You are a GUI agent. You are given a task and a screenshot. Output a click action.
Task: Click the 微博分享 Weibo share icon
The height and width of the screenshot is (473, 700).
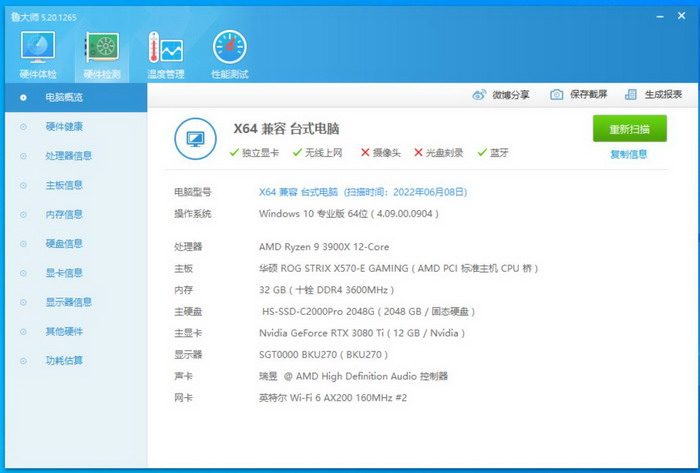[479, 95]
